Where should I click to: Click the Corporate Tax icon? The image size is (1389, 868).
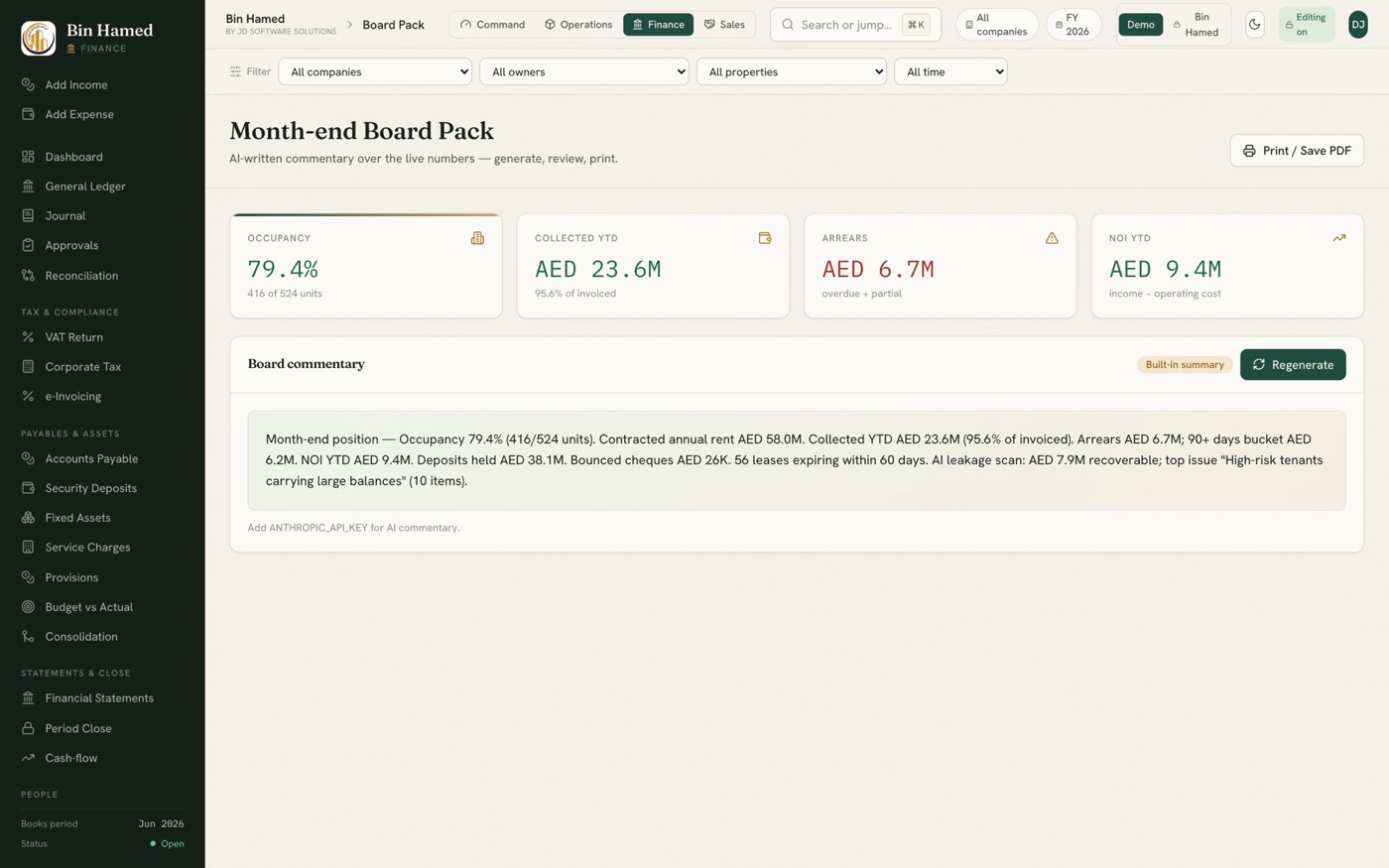pos(28,366)
